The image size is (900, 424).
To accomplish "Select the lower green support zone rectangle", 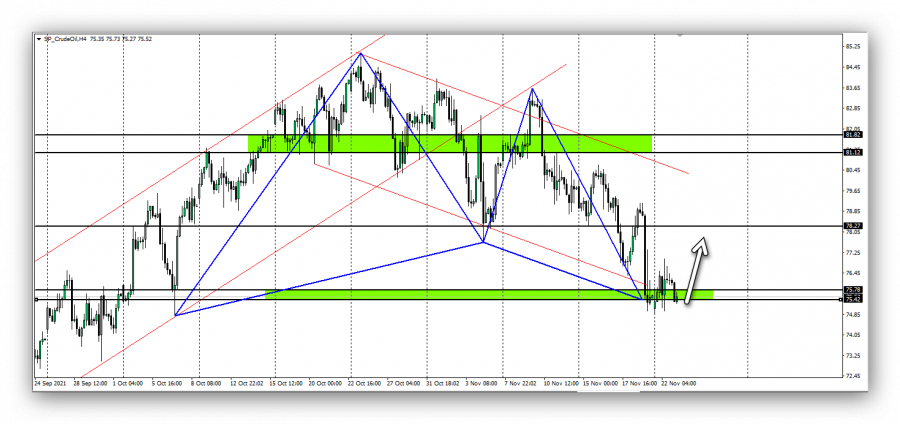I will [490, 294].
